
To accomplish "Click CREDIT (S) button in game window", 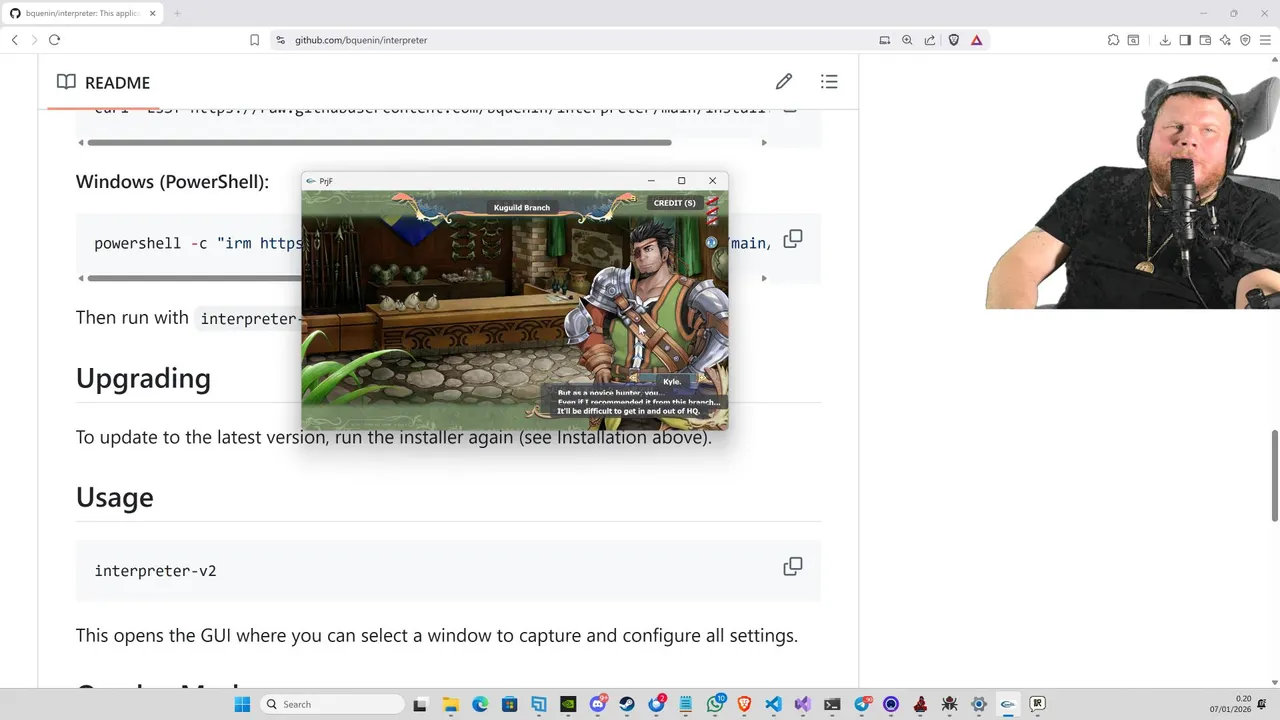I will pos(674,203).
